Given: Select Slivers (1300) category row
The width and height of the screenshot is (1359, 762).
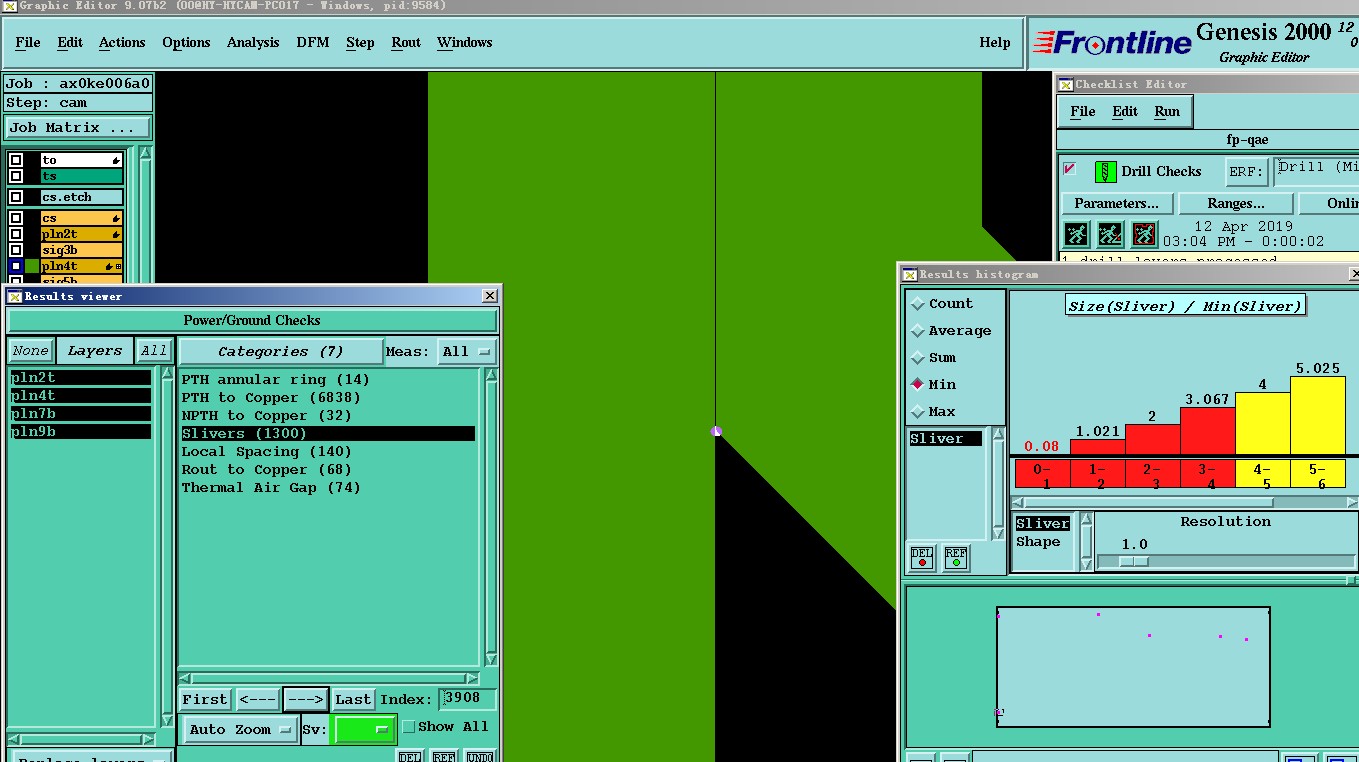Looking at the screenshot, I should [328, 434].
